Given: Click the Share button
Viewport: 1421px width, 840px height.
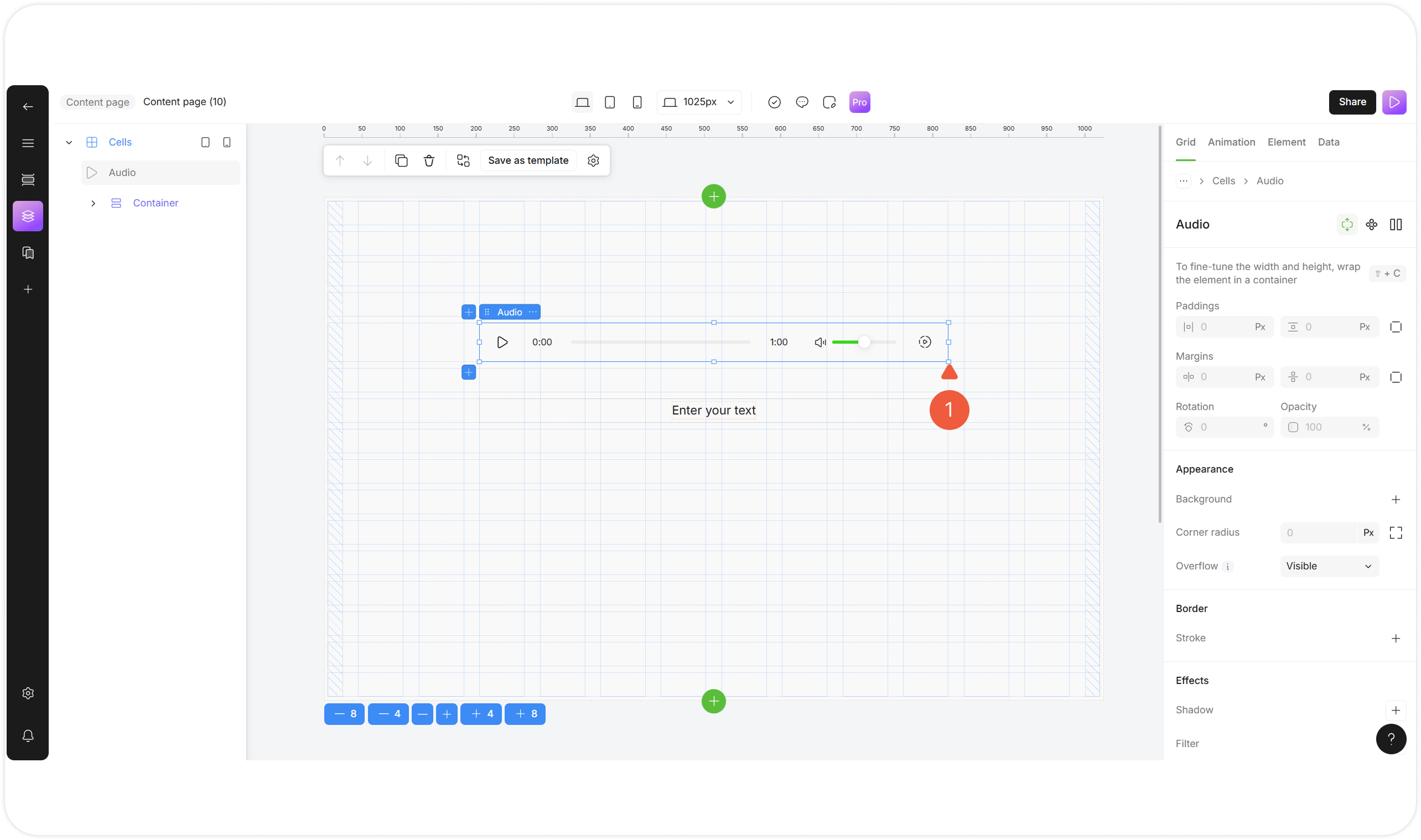Looking at the screenshot, I should (x=1351, y=102).
